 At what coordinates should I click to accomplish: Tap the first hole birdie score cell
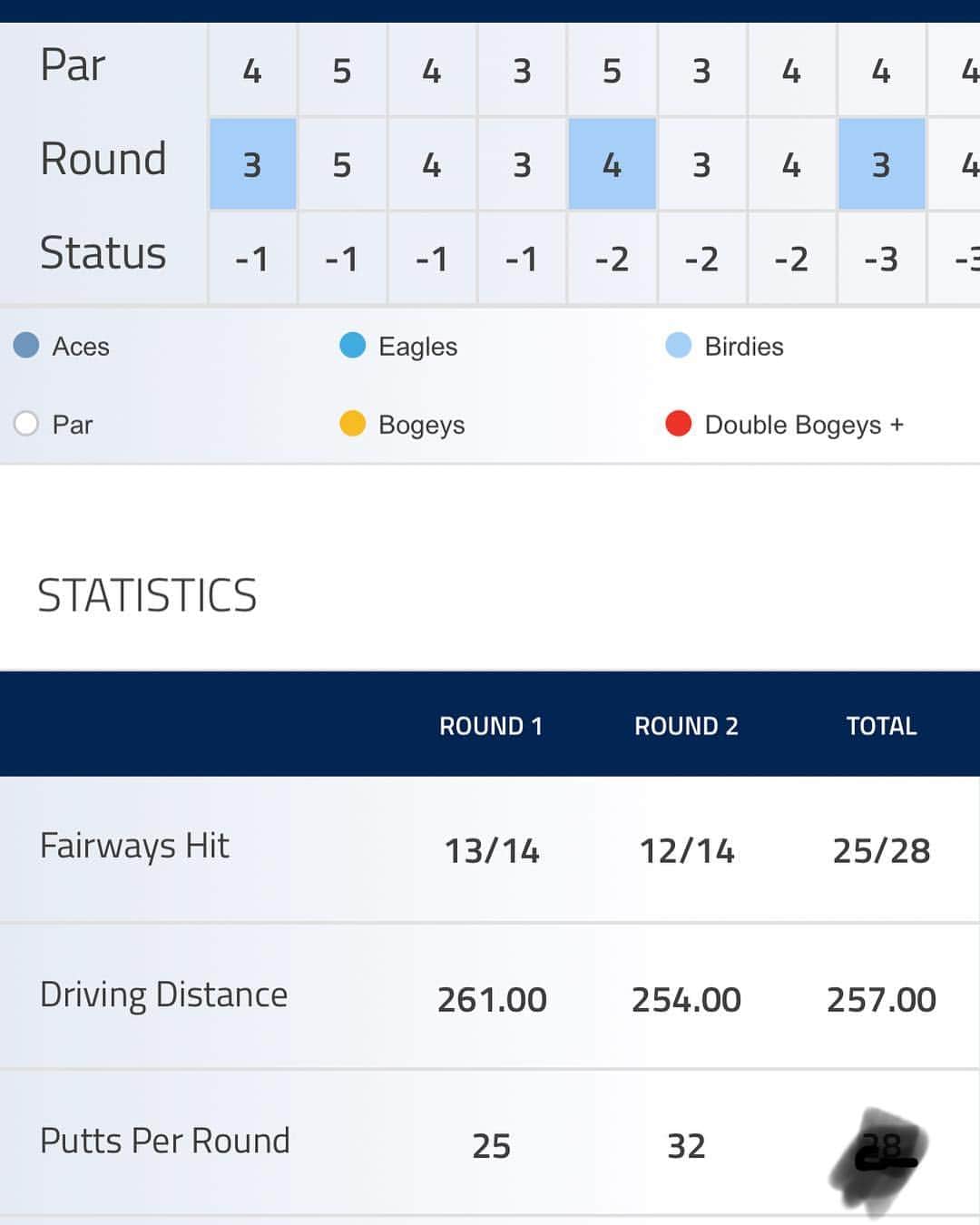point(253,164)
